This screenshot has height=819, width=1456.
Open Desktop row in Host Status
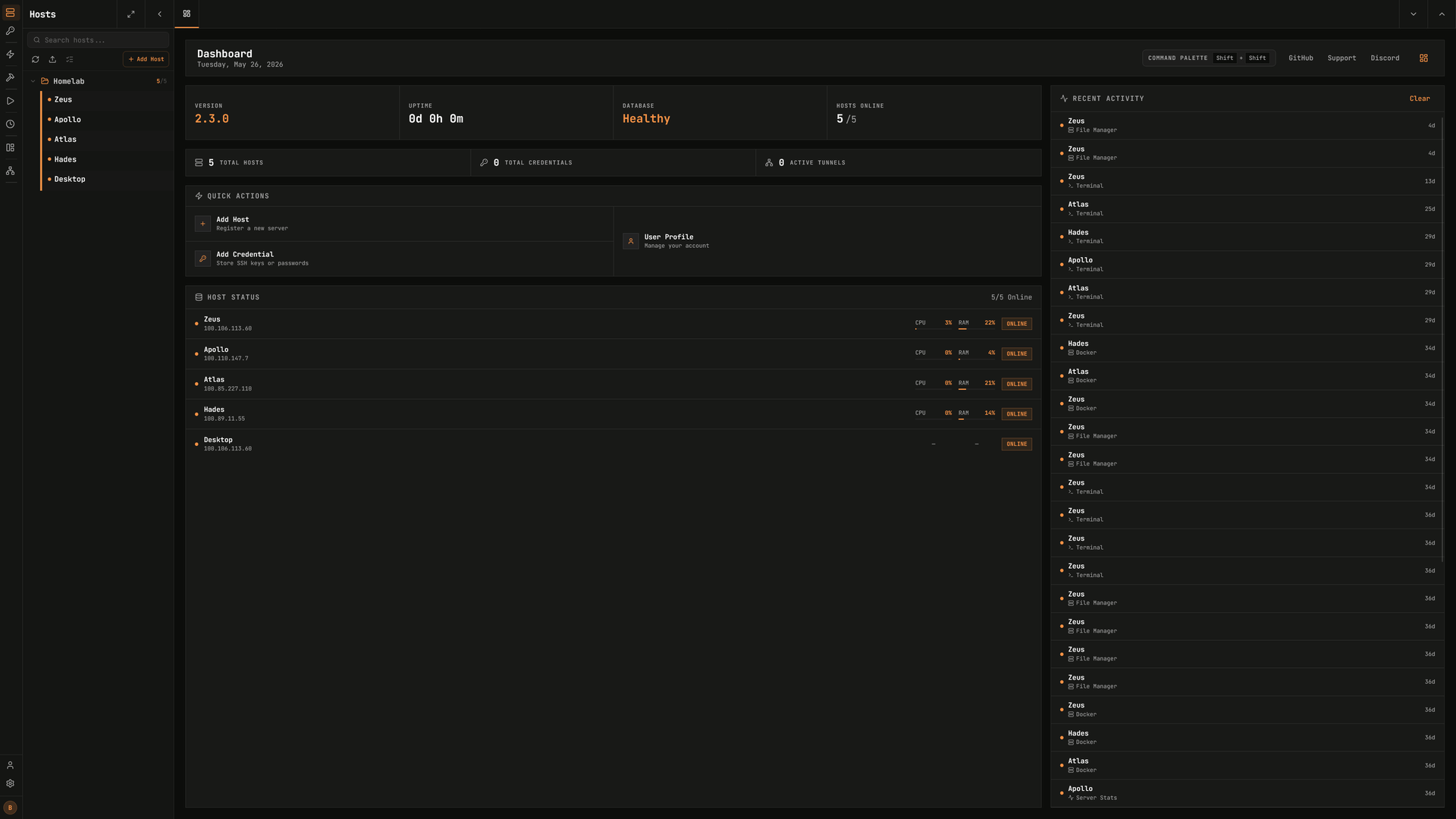click(x=613, y=444)
